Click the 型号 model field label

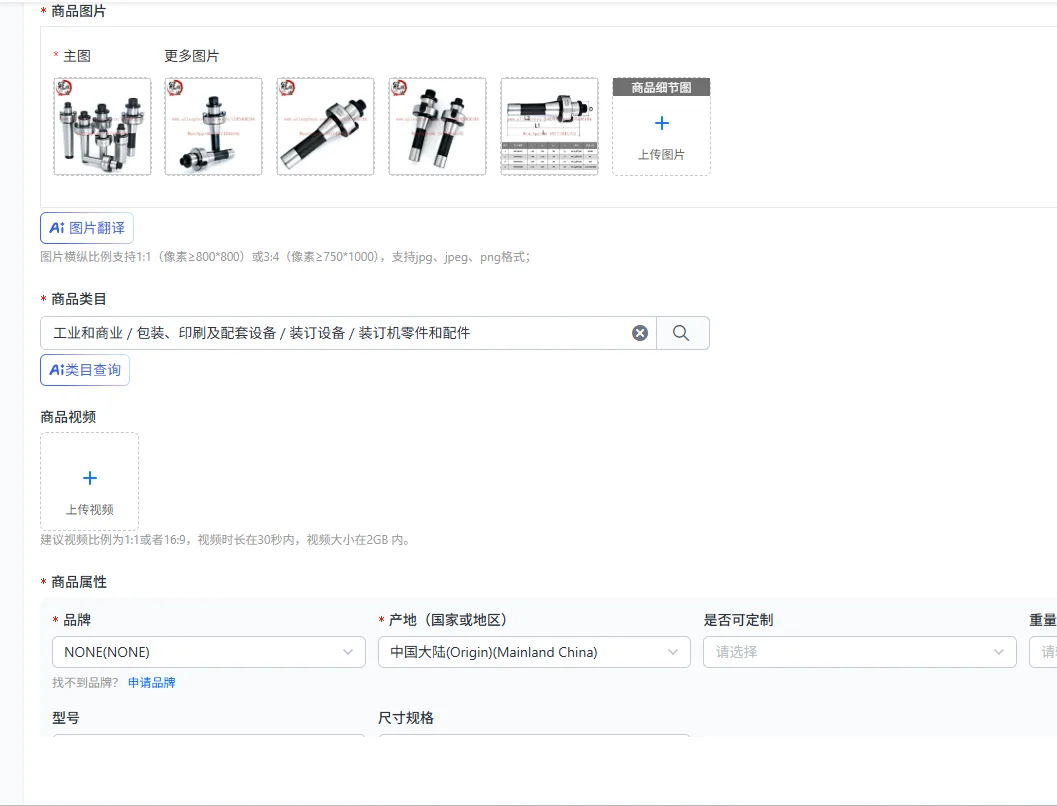click(66, 718)
